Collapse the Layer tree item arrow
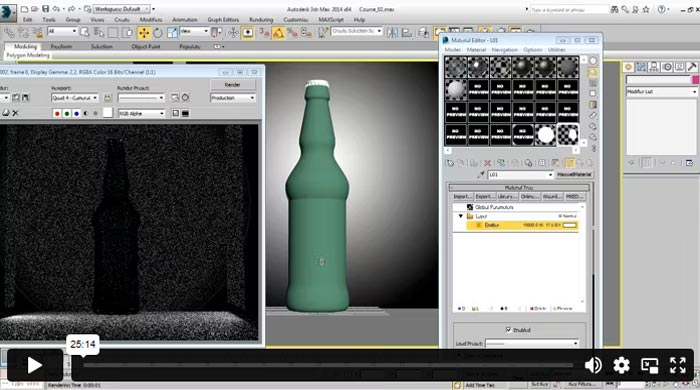This screenshot has width=700, height=390. tap(461, 216)
